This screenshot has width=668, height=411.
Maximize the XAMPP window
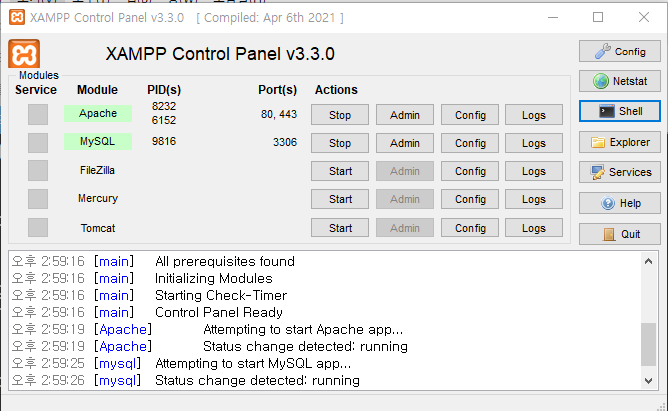point(598,17)
